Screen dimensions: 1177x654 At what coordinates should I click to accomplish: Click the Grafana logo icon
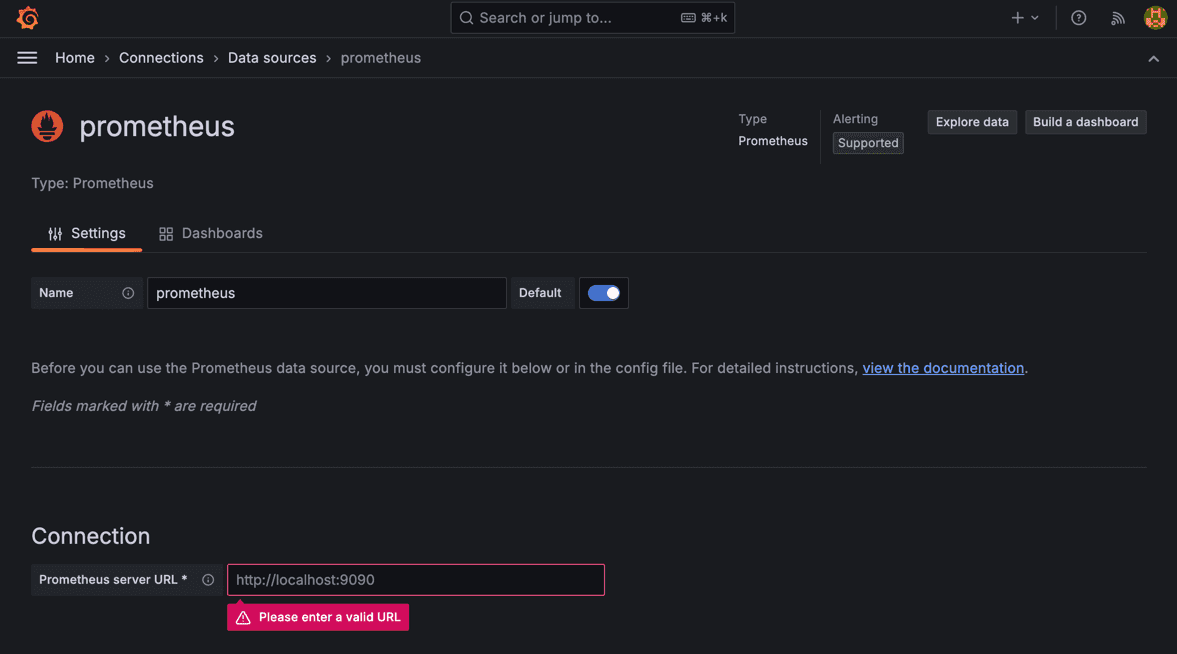pyautogui.click(x=28, y=18)
